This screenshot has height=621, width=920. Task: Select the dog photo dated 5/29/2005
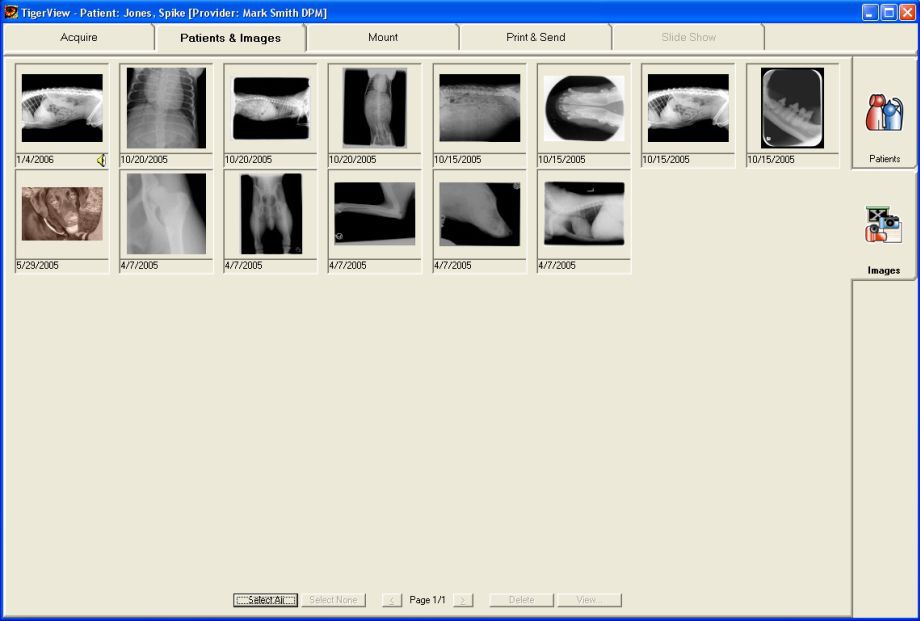(62, 214)
